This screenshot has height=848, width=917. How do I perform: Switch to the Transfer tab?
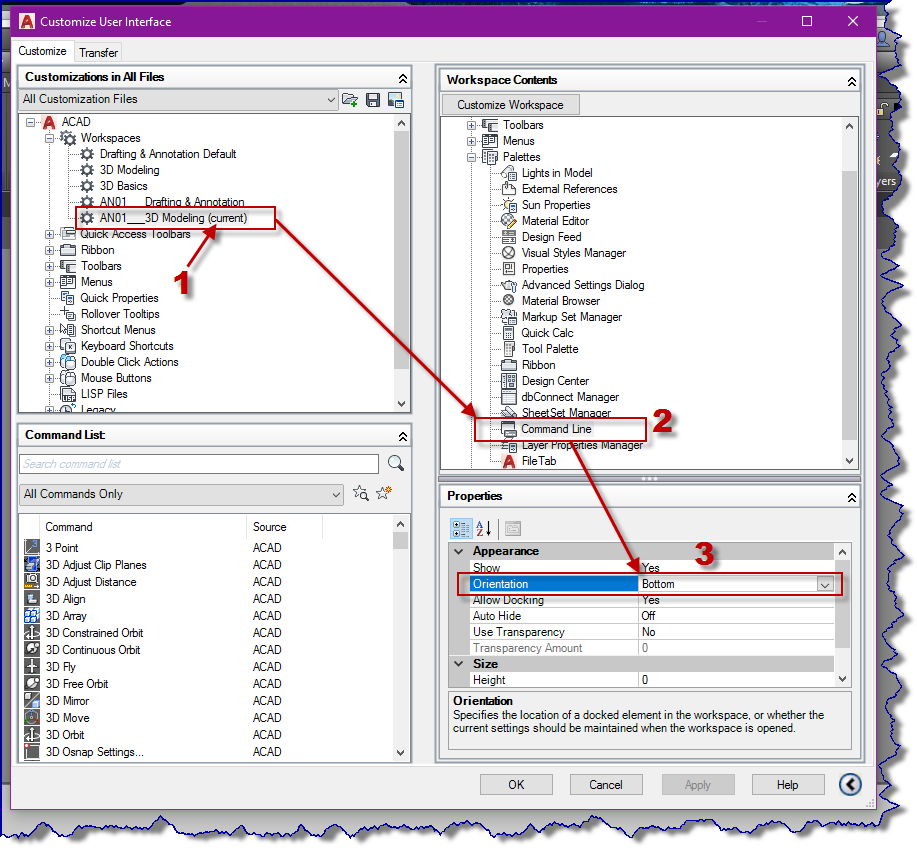coord(97,52)
